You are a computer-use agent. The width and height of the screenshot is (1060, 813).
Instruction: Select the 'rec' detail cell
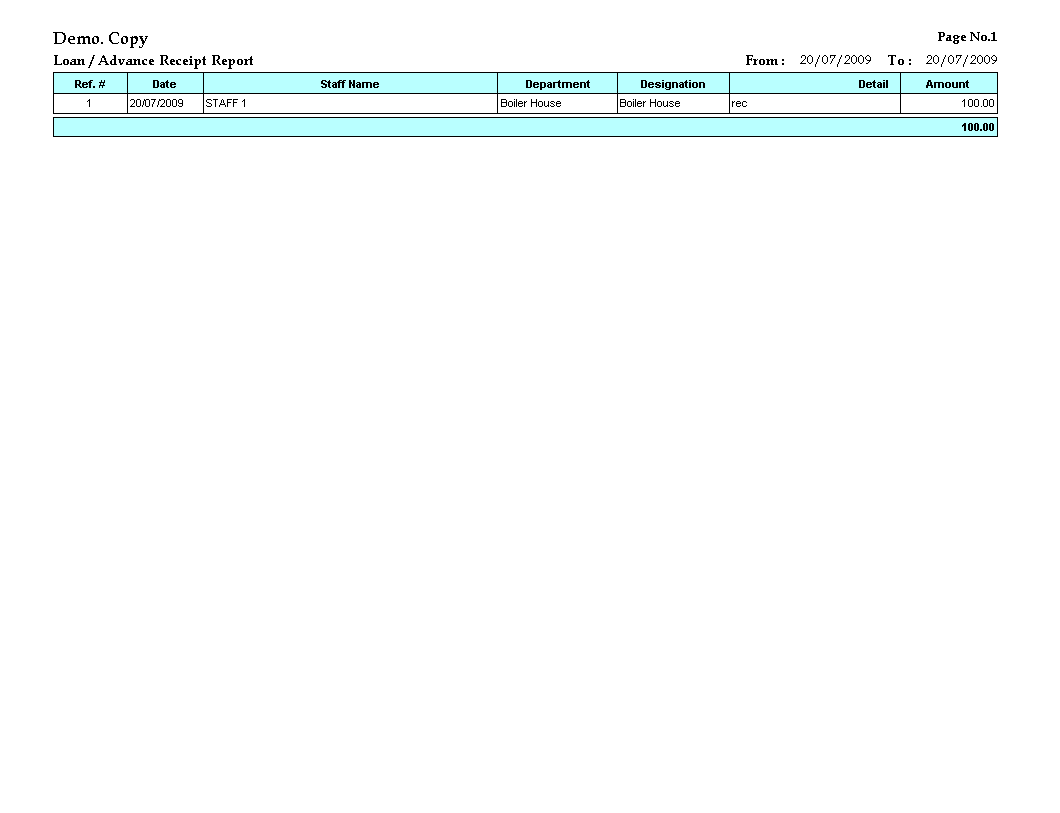coord(815,103)
